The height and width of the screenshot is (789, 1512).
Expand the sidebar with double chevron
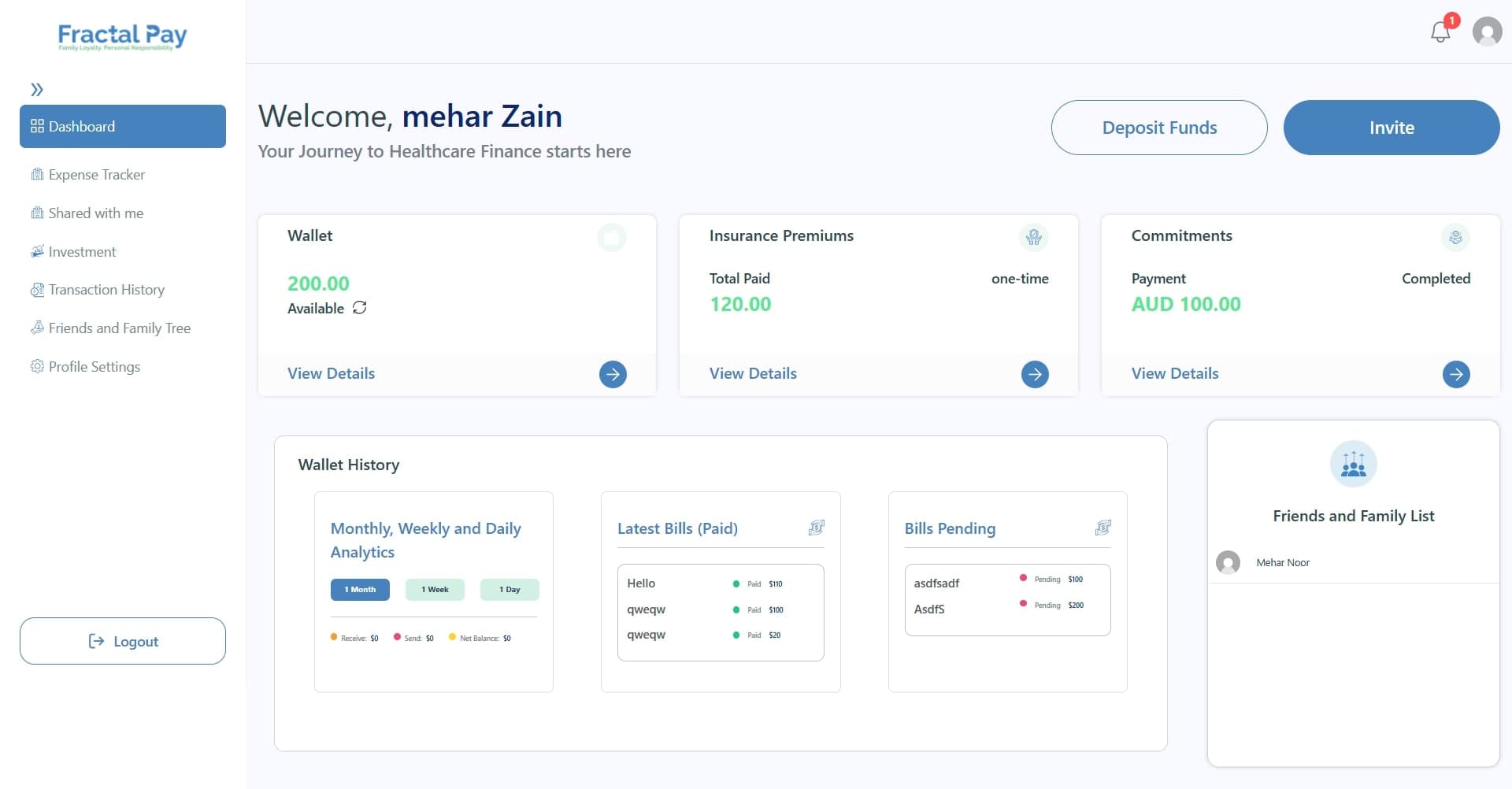pos(37,90)
